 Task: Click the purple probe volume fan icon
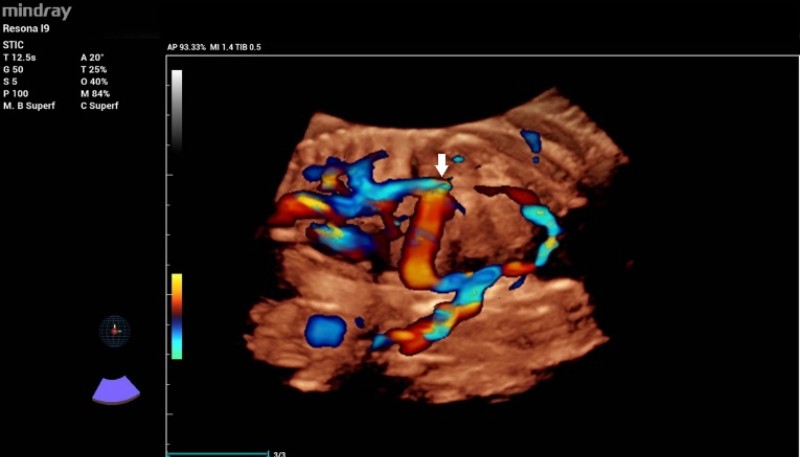tap(116, 390)
